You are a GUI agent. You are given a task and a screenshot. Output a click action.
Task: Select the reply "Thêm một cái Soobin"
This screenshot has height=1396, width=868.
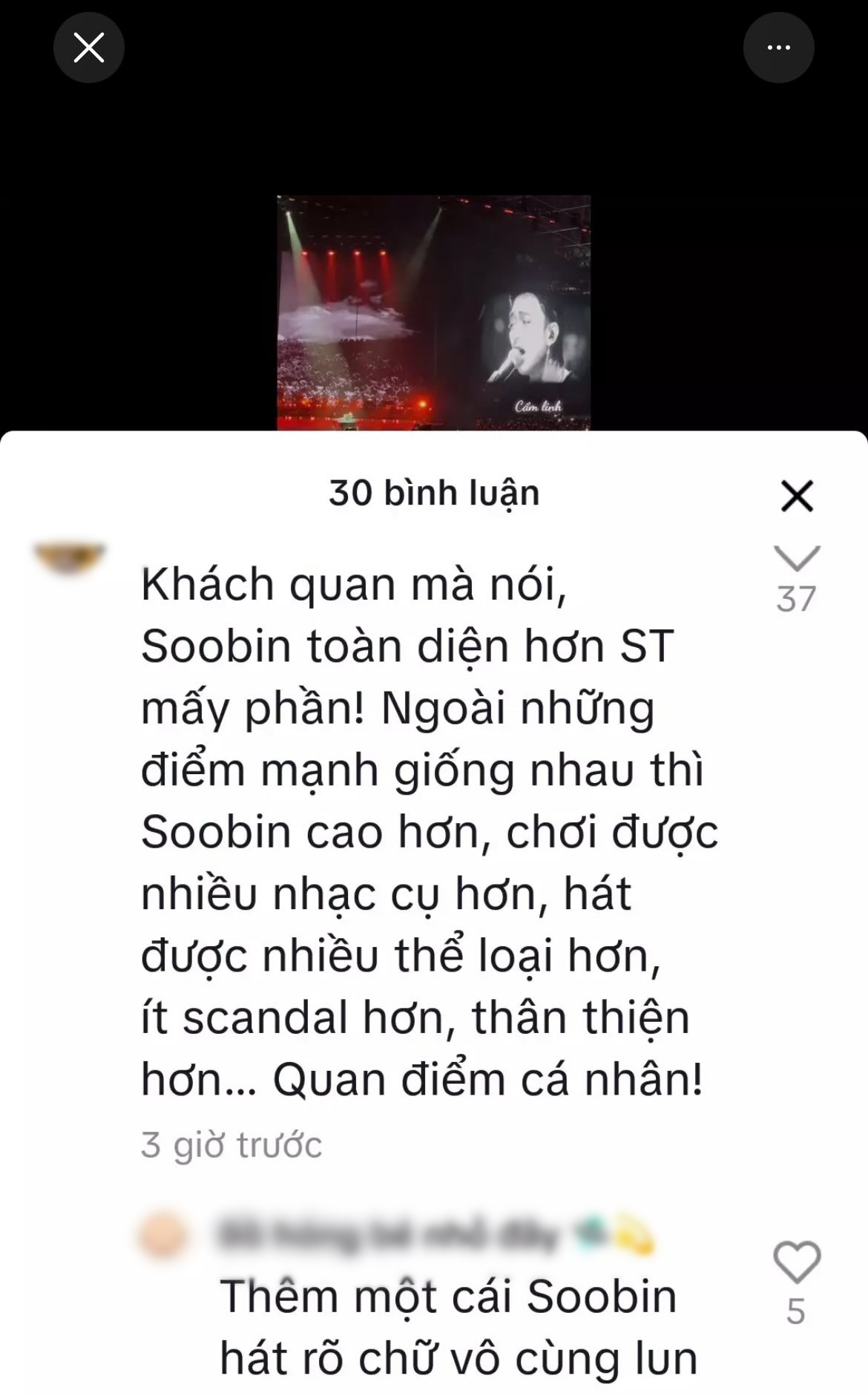[x=458, y=1328]
